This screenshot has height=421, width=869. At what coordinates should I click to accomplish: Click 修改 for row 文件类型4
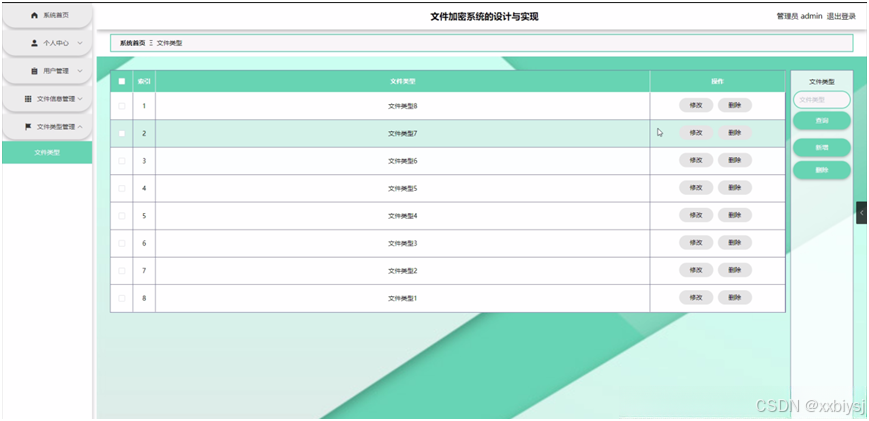click(696, 215)
